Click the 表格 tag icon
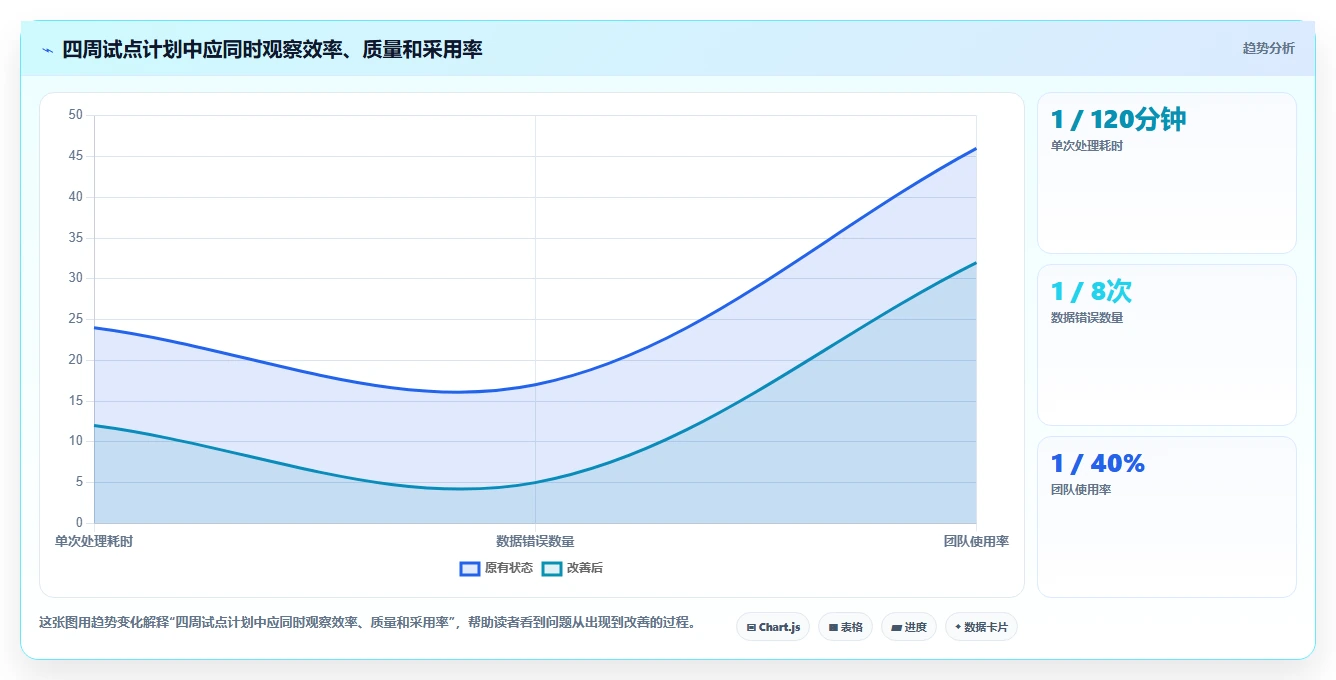1336x680 pixels. coord(833,628)
